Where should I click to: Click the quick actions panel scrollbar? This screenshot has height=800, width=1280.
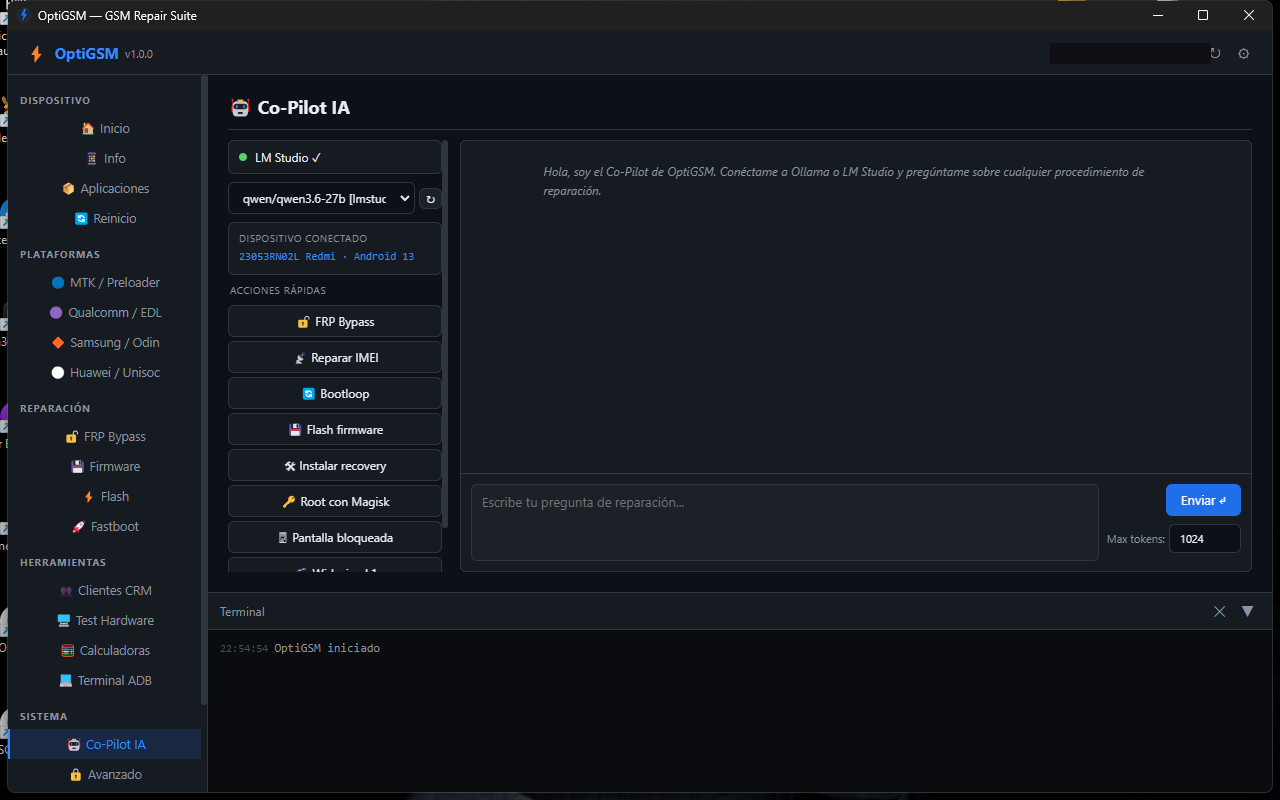pos(445,335)
